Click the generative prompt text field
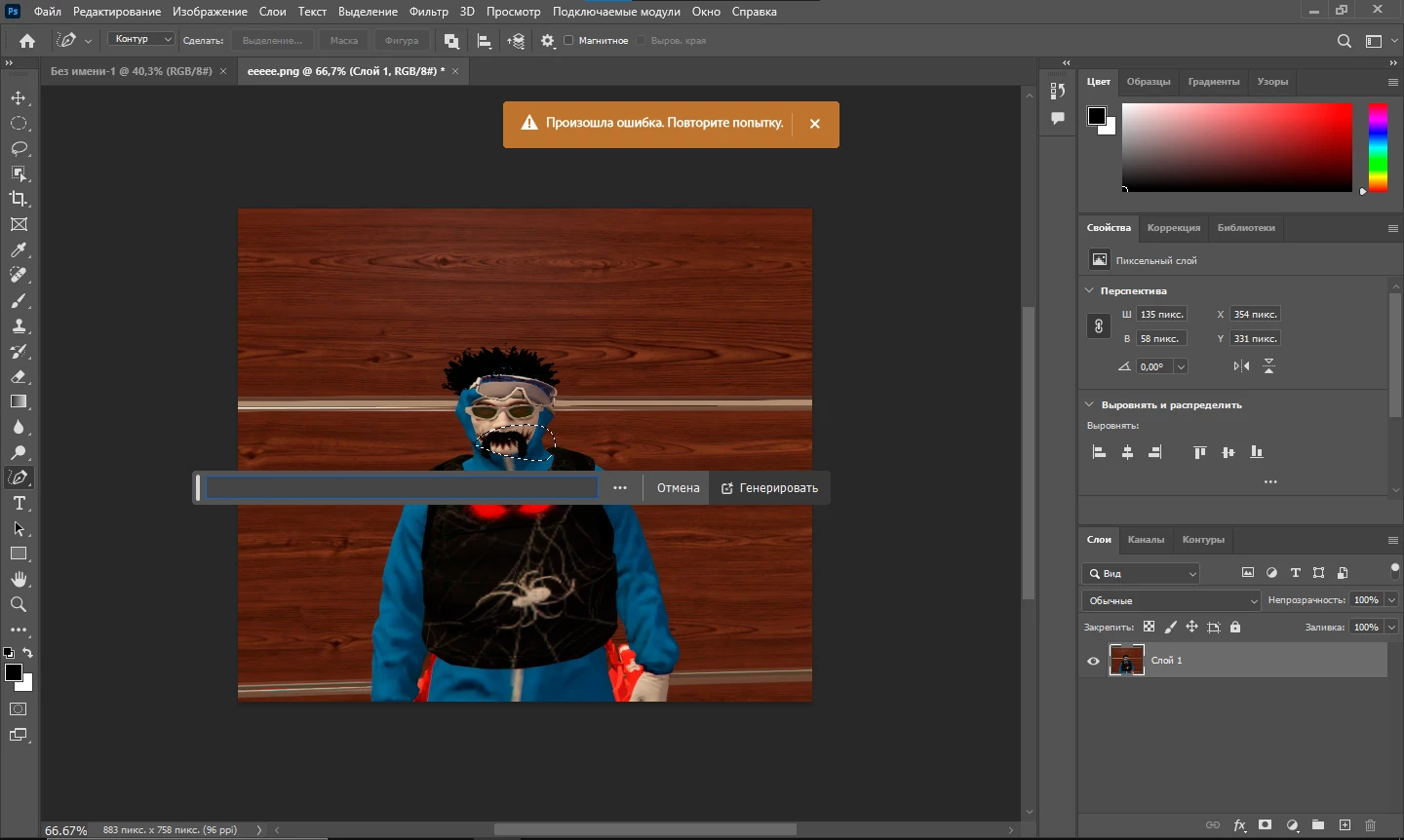The width and height of the screenshot is (1404, 840). click(402, 487)
